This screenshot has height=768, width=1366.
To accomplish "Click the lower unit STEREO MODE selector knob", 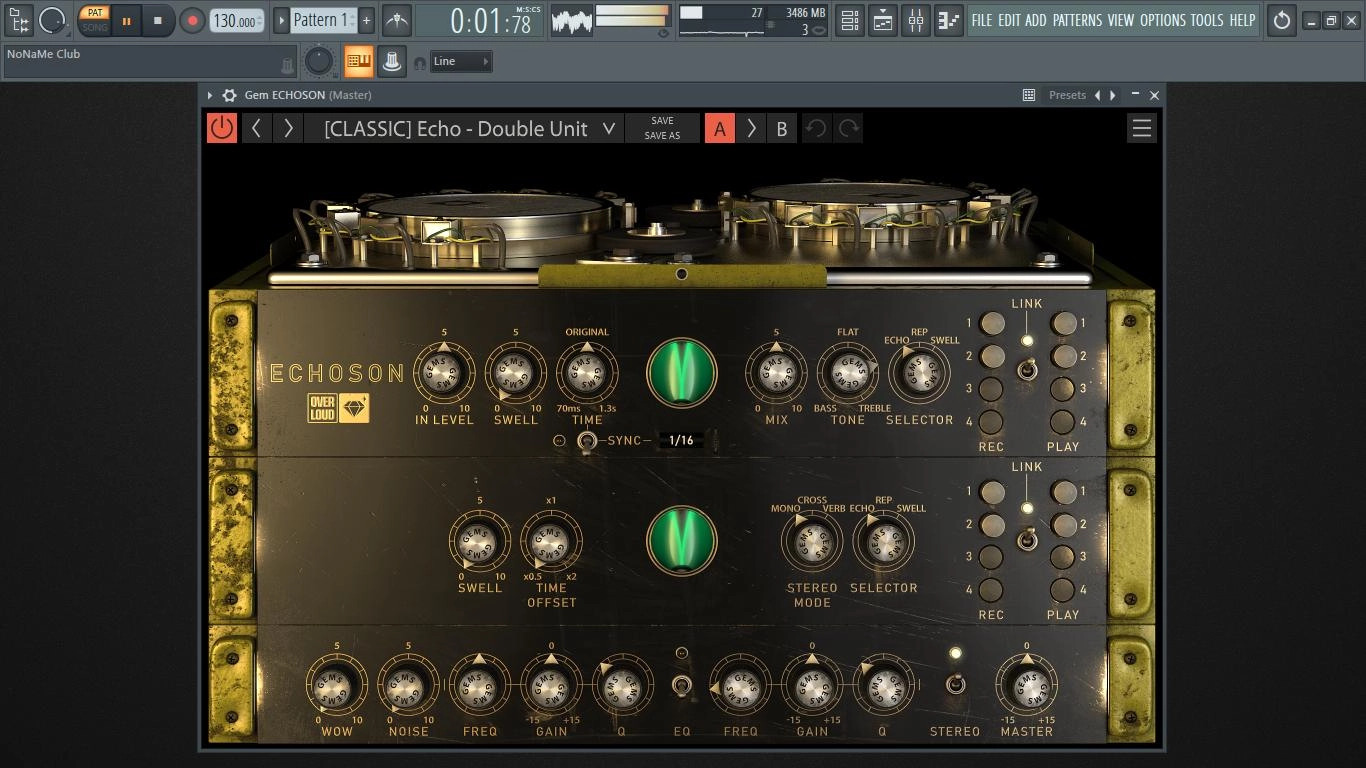I will (x=811, y=542).
